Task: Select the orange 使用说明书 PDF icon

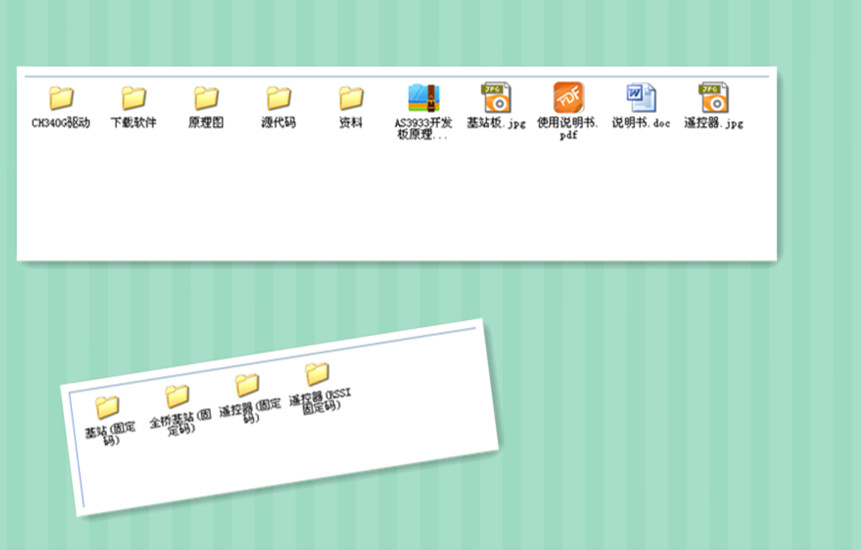Action: pyautogui.click(x=568, y=97)
